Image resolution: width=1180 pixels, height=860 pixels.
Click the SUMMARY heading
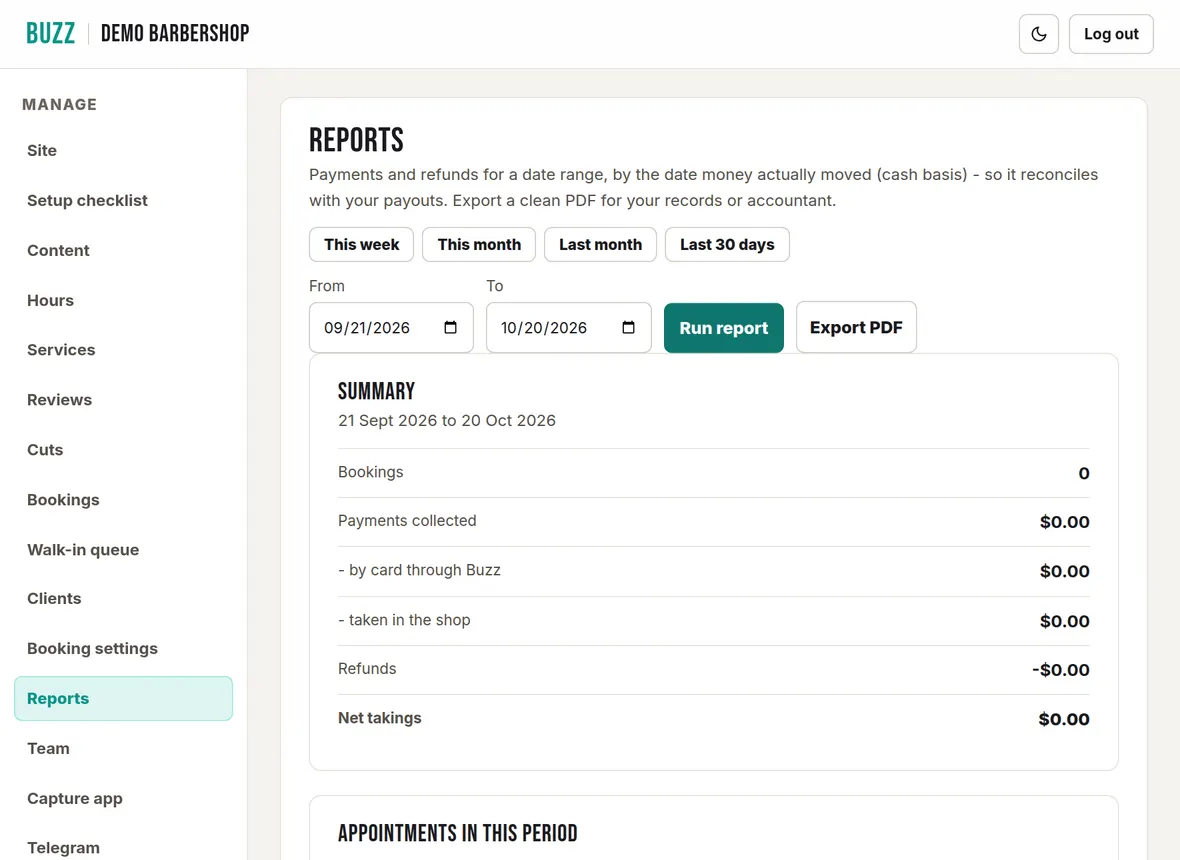[376, 391]
